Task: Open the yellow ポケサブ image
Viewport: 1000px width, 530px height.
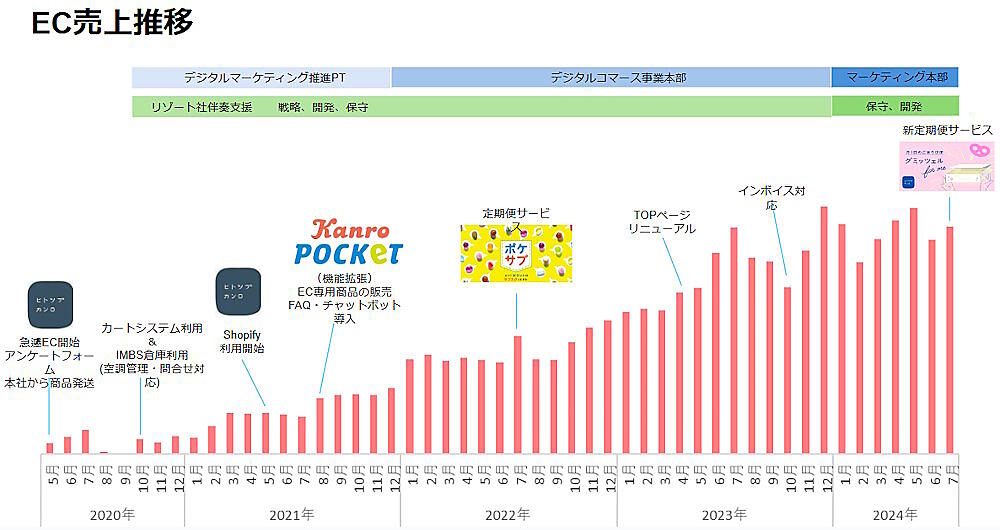Action: click(515, 253)
